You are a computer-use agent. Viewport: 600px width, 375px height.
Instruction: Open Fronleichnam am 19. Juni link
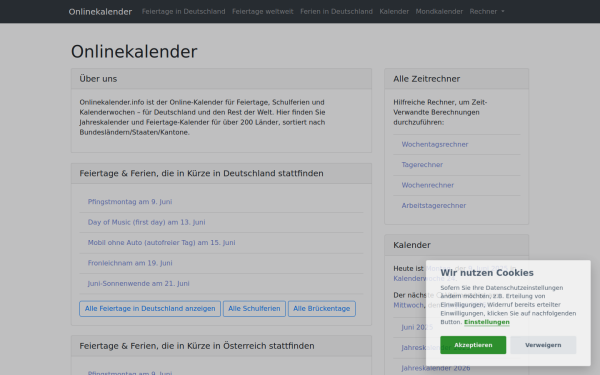click(x=130, y=263)
